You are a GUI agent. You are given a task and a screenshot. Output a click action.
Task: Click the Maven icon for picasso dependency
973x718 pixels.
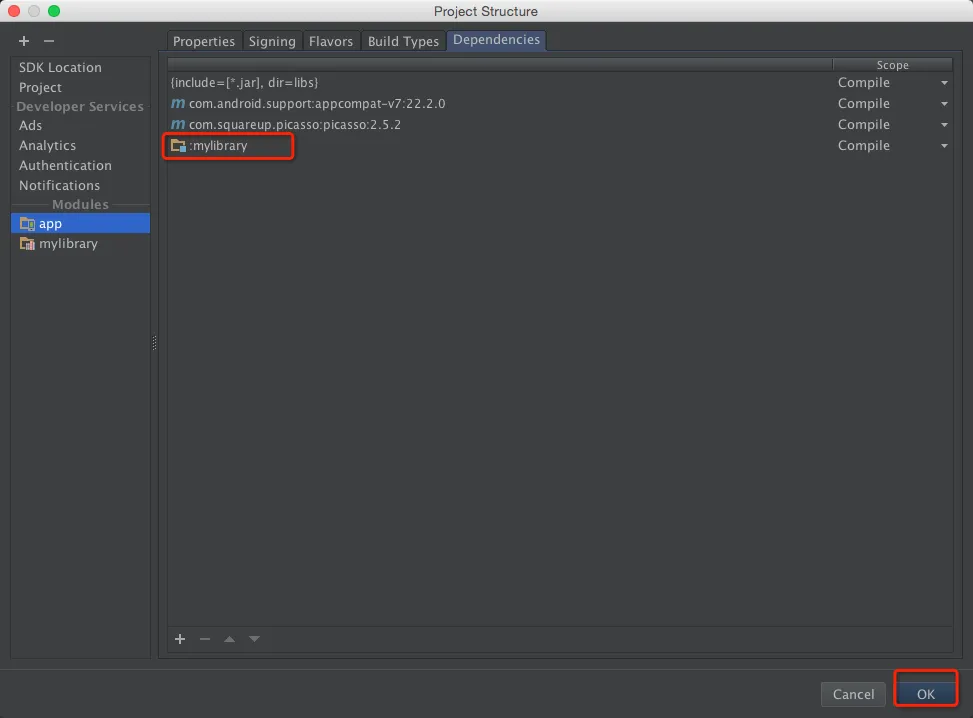pyautogui.click(x=178, y=125)
